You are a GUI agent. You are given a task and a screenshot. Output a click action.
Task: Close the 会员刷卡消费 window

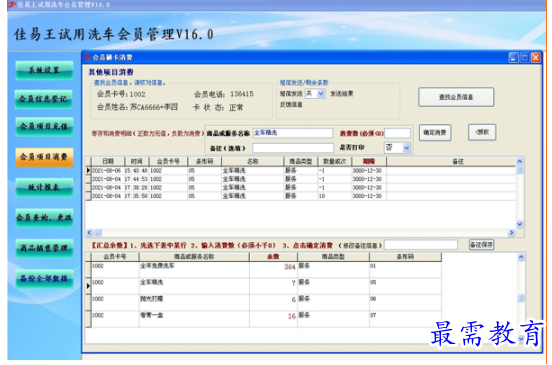pyautogui.click(x=536, y=57)
